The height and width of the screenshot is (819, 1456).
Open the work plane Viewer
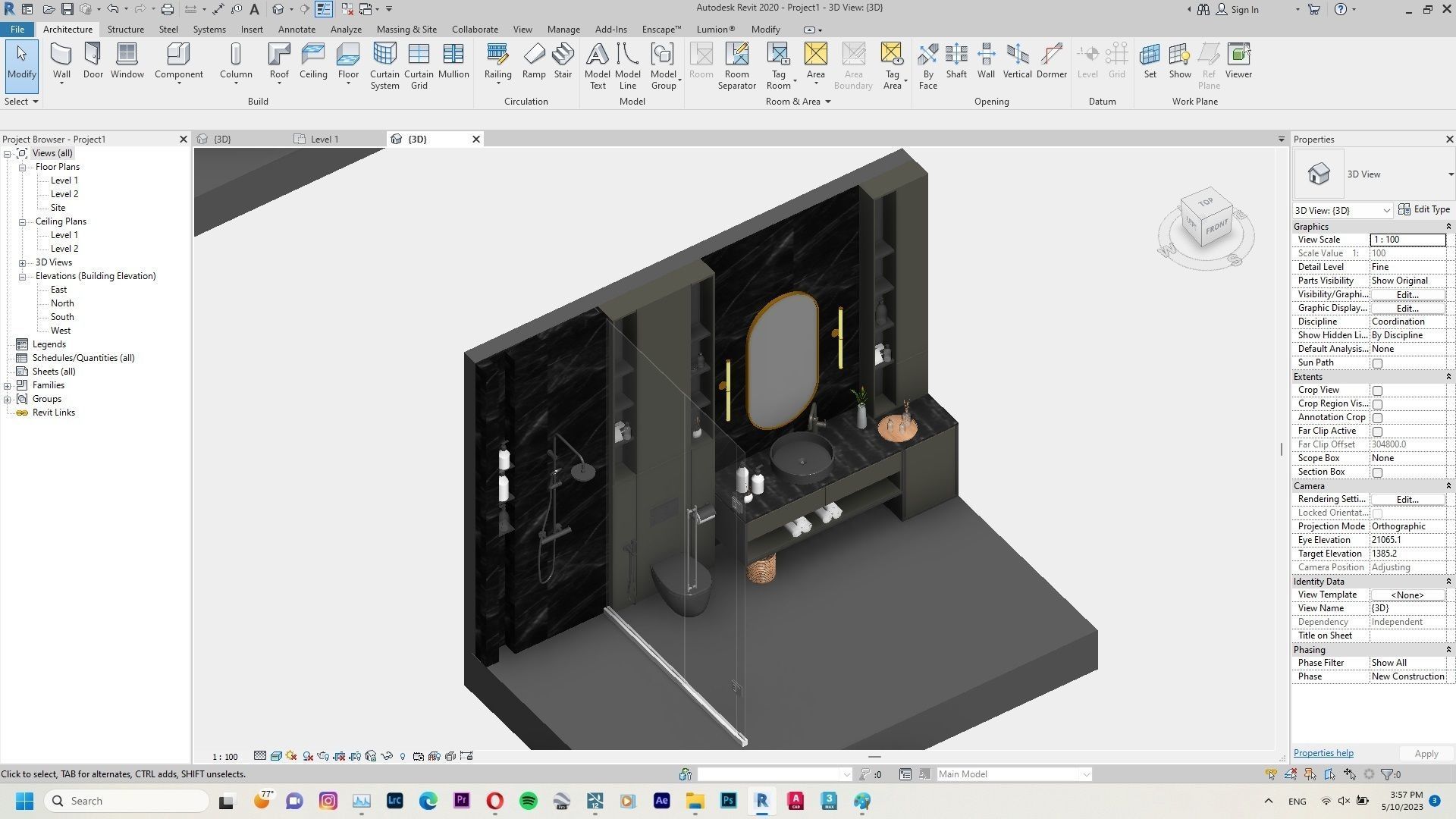tap(1238, 61)
